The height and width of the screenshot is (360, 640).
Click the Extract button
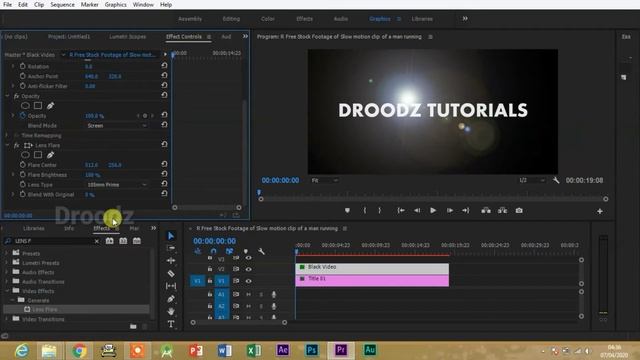click(502, 211)
